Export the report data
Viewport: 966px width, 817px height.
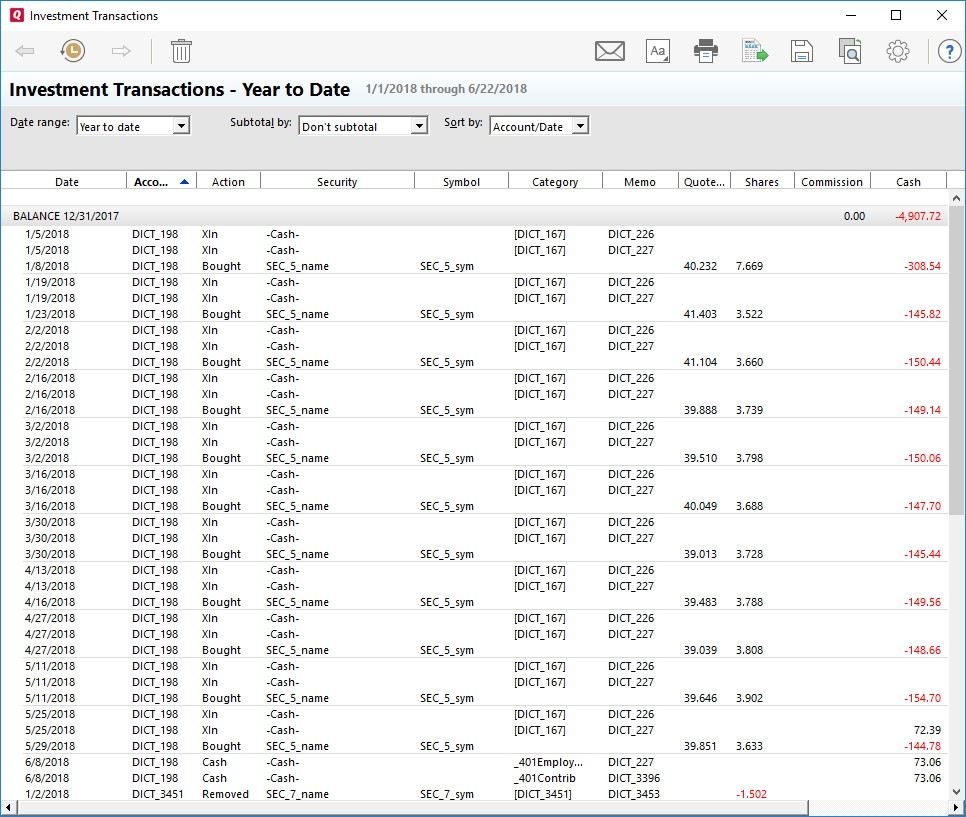click(754, 51)
